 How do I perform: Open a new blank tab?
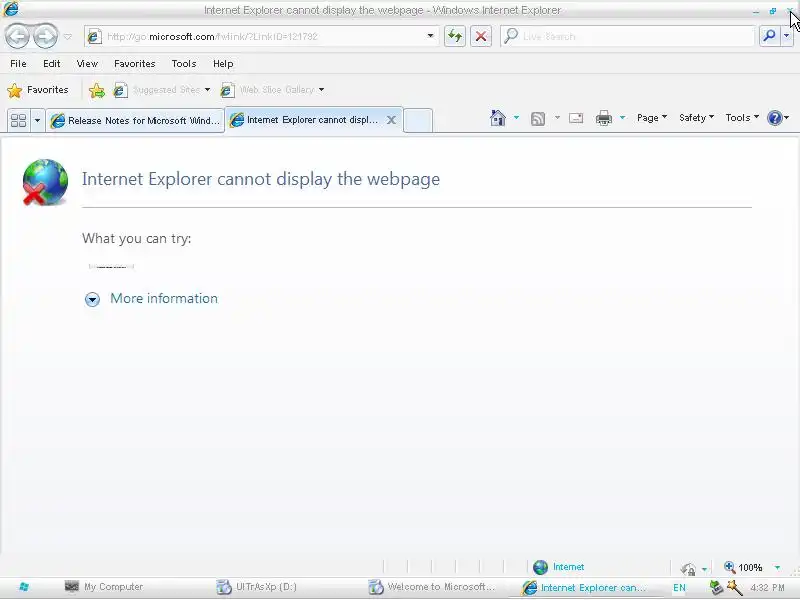(418, 120)
